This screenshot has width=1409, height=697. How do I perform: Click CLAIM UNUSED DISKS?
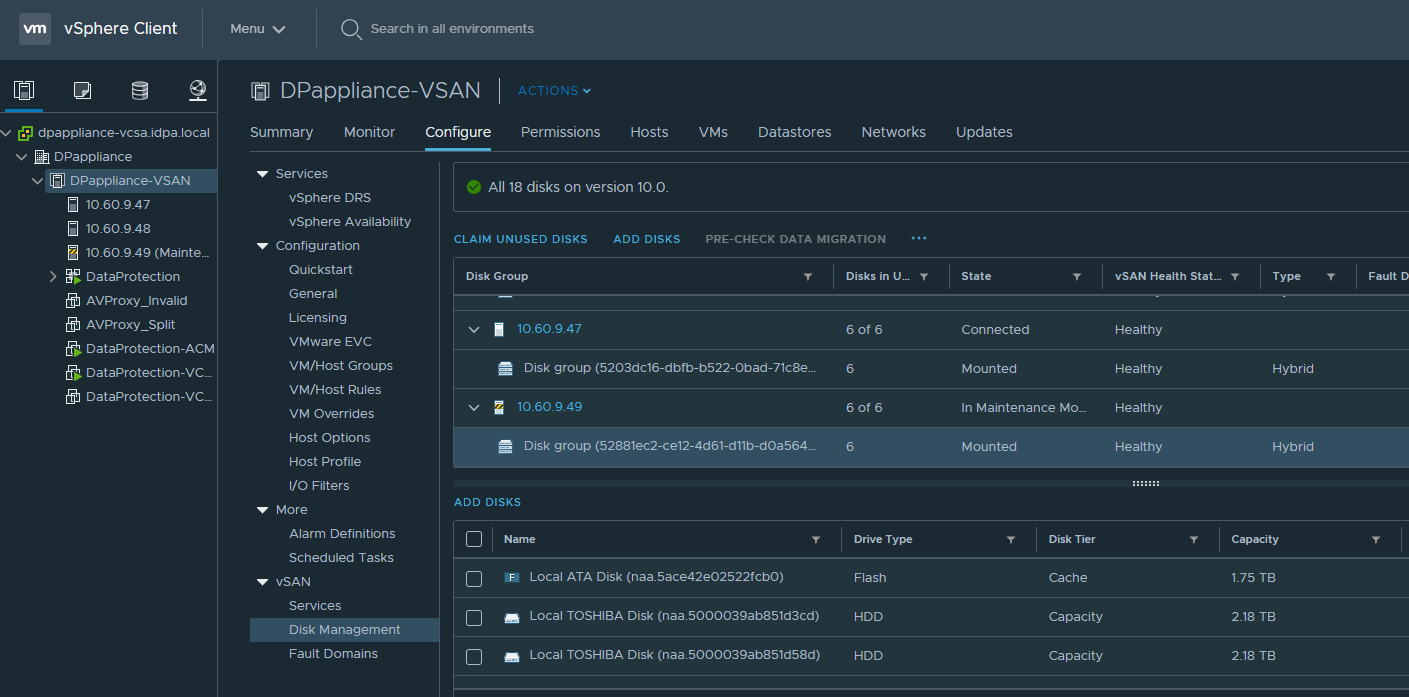[x=520, y=239]
